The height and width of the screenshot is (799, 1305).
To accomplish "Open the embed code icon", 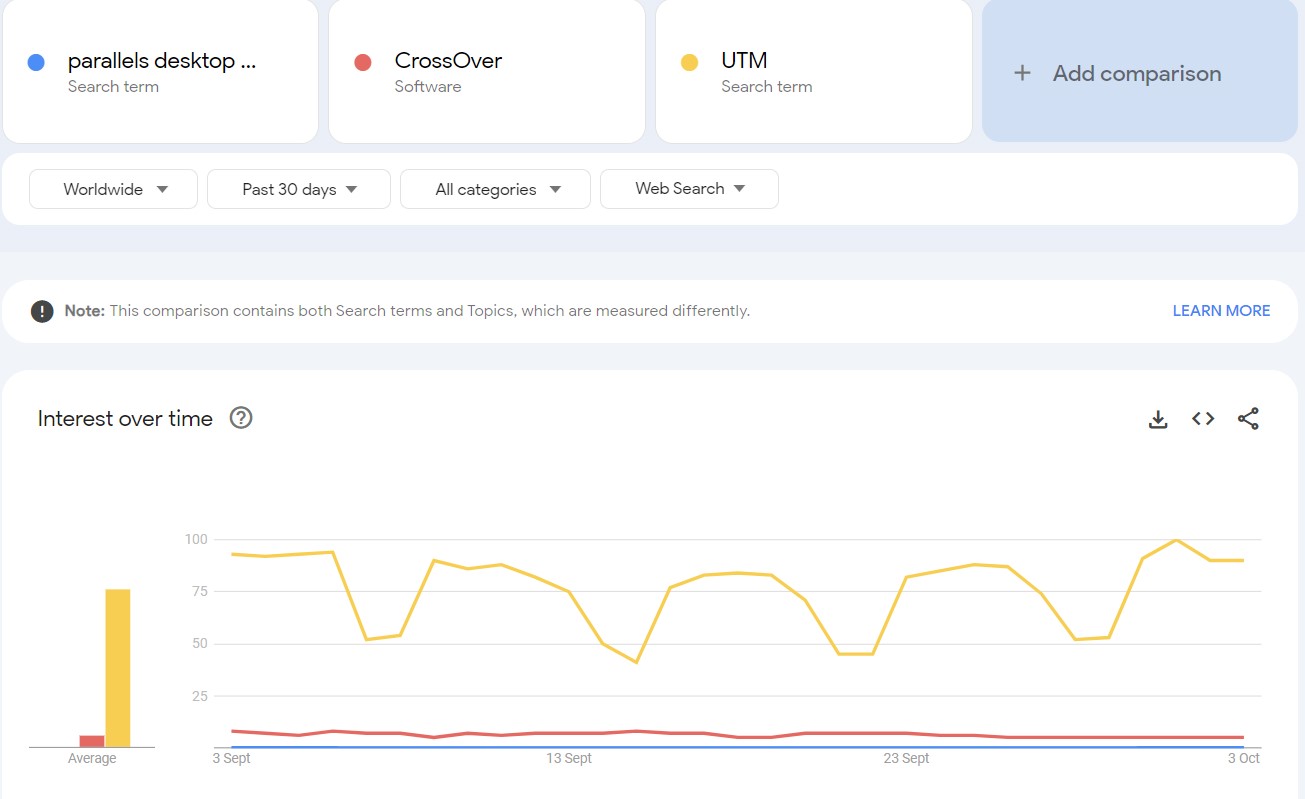I will 1203,419.
